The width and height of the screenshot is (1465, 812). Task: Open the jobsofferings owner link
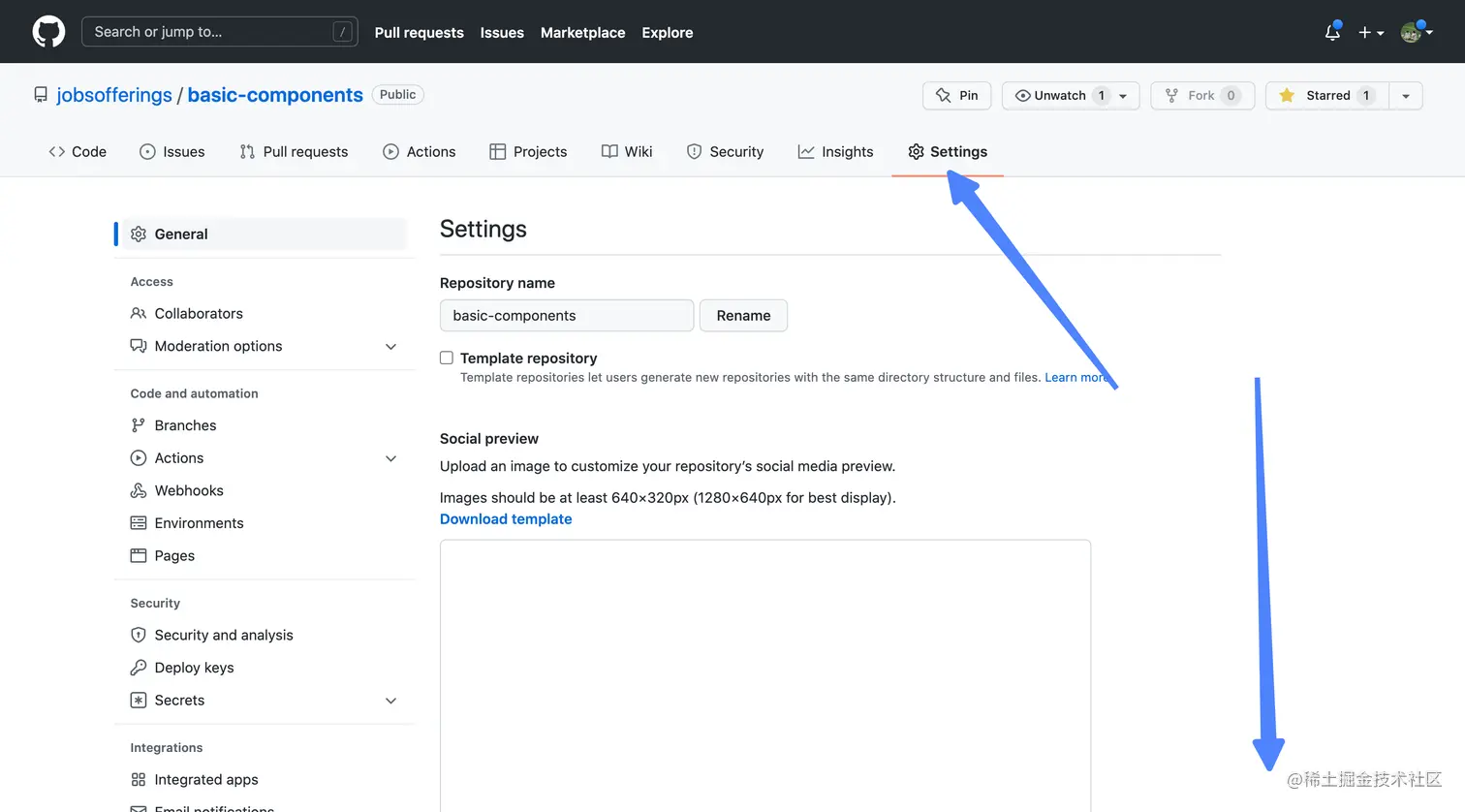(x=114, y=95)
